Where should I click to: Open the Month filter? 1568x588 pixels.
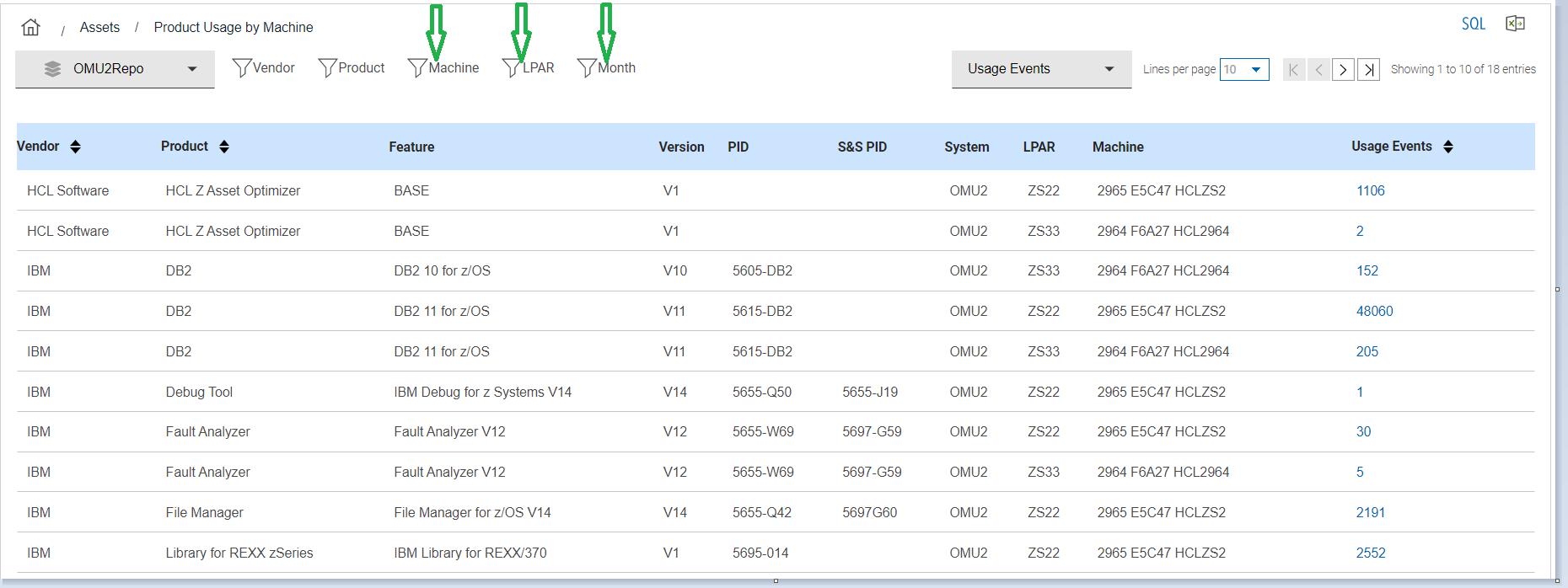[x=606, y=68]
